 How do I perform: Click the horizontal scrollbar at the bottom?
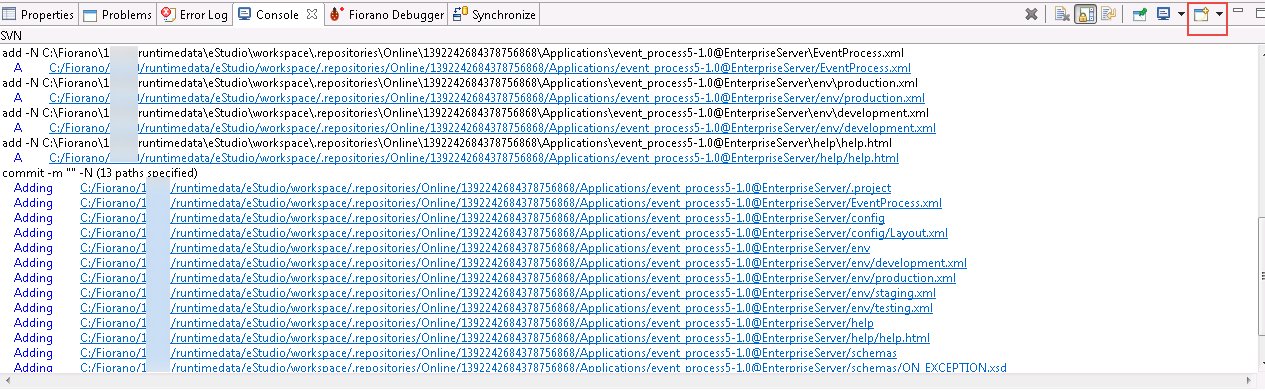coord(632,381)
